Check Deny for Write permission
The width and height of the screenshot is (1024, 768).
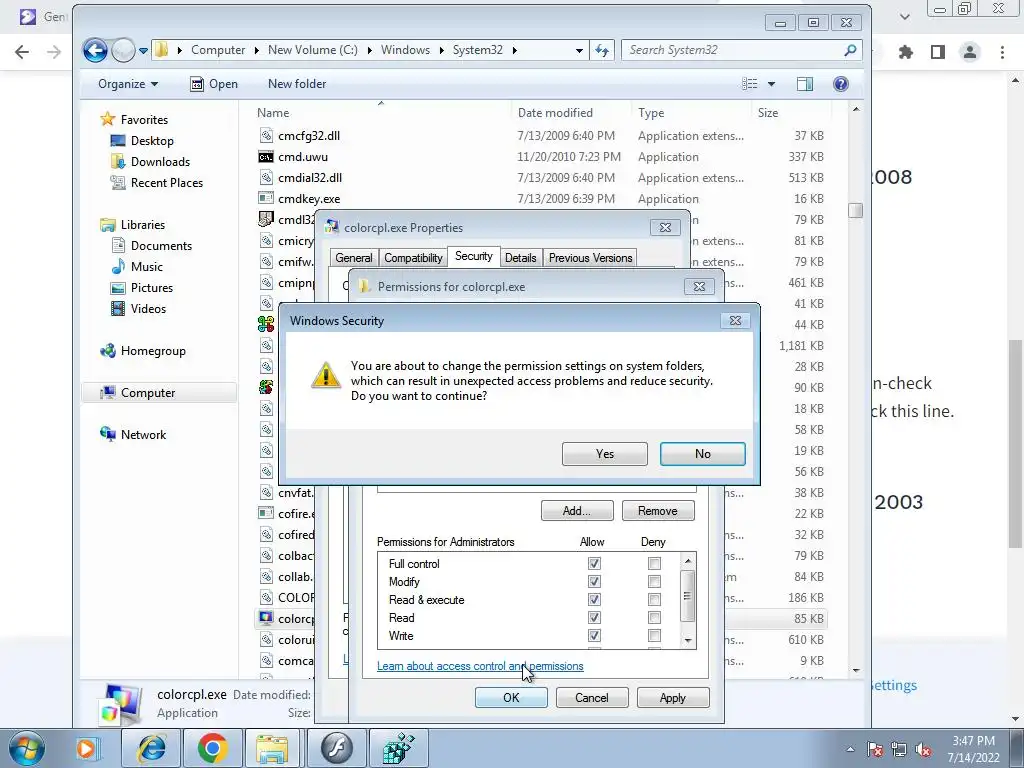tap(654, 635)
